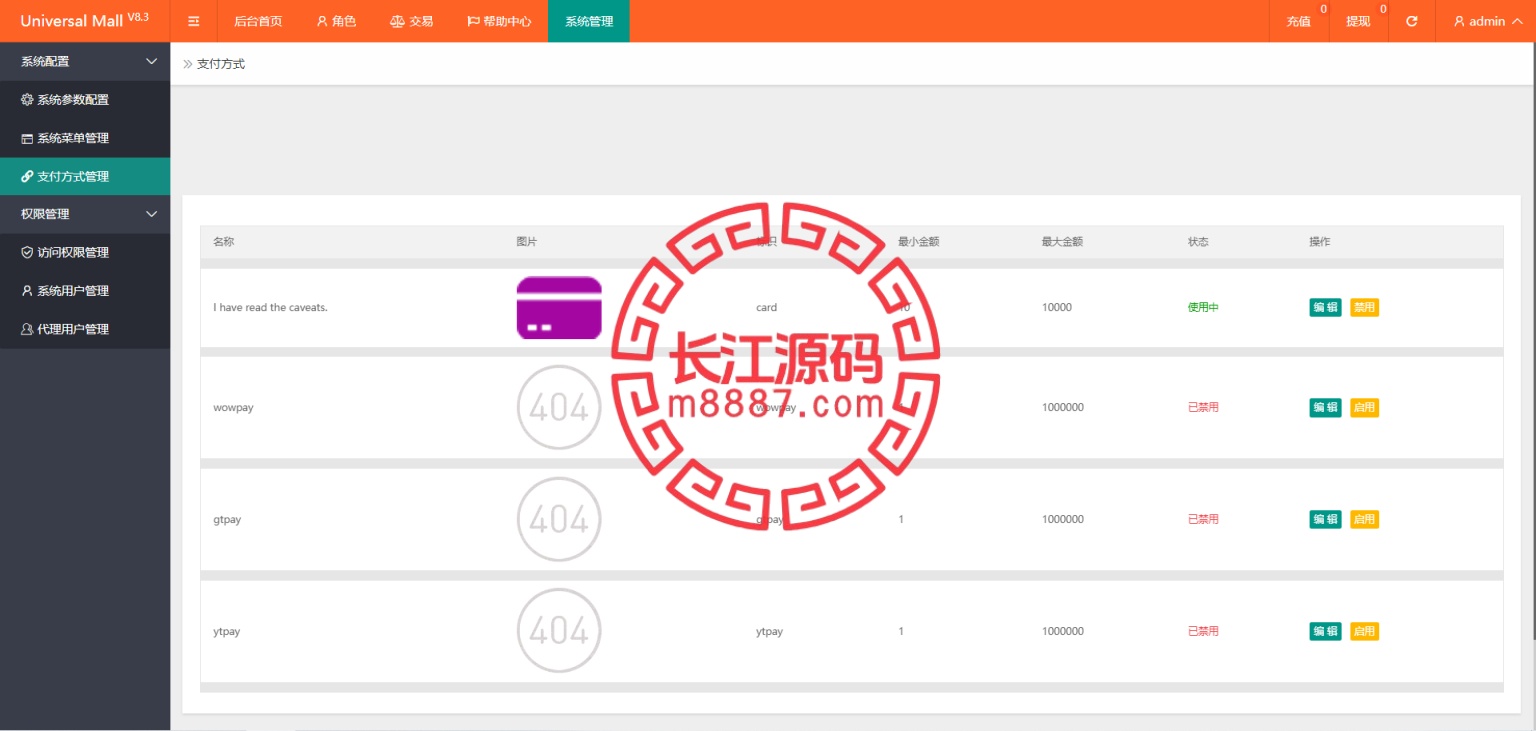Open 系统用户管理 in the sidebar
The image size is (1536, 731).
(85, 291)
